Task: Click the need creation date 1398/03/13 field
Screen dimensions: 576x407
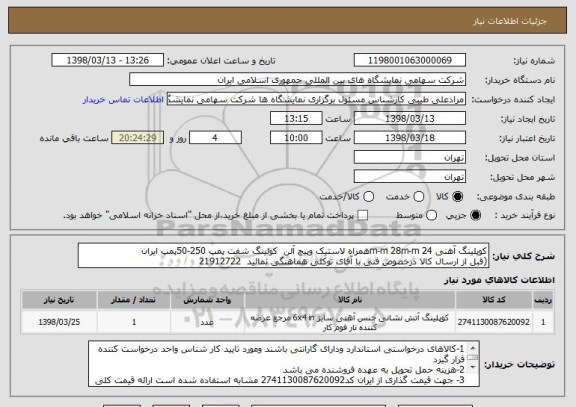Action: [410, 119]
